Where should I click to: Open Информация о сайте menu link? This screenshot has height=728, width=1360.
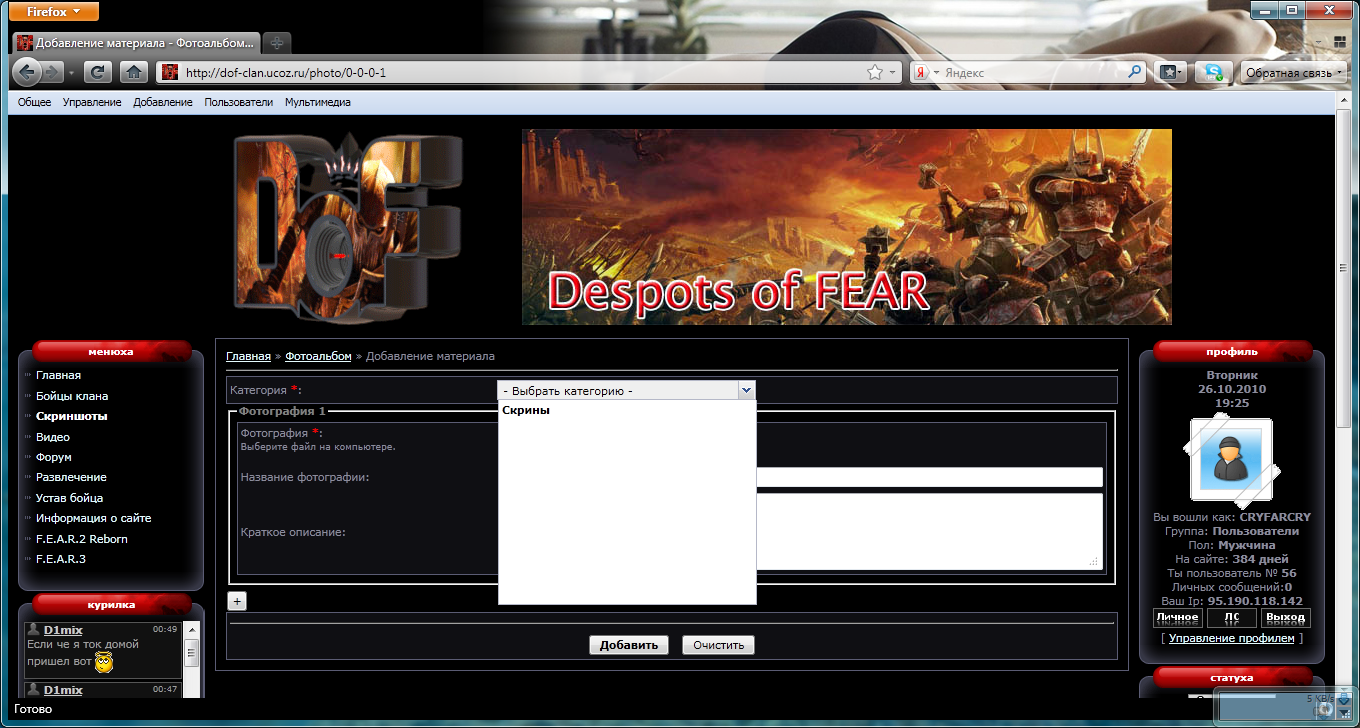point(94,518)
